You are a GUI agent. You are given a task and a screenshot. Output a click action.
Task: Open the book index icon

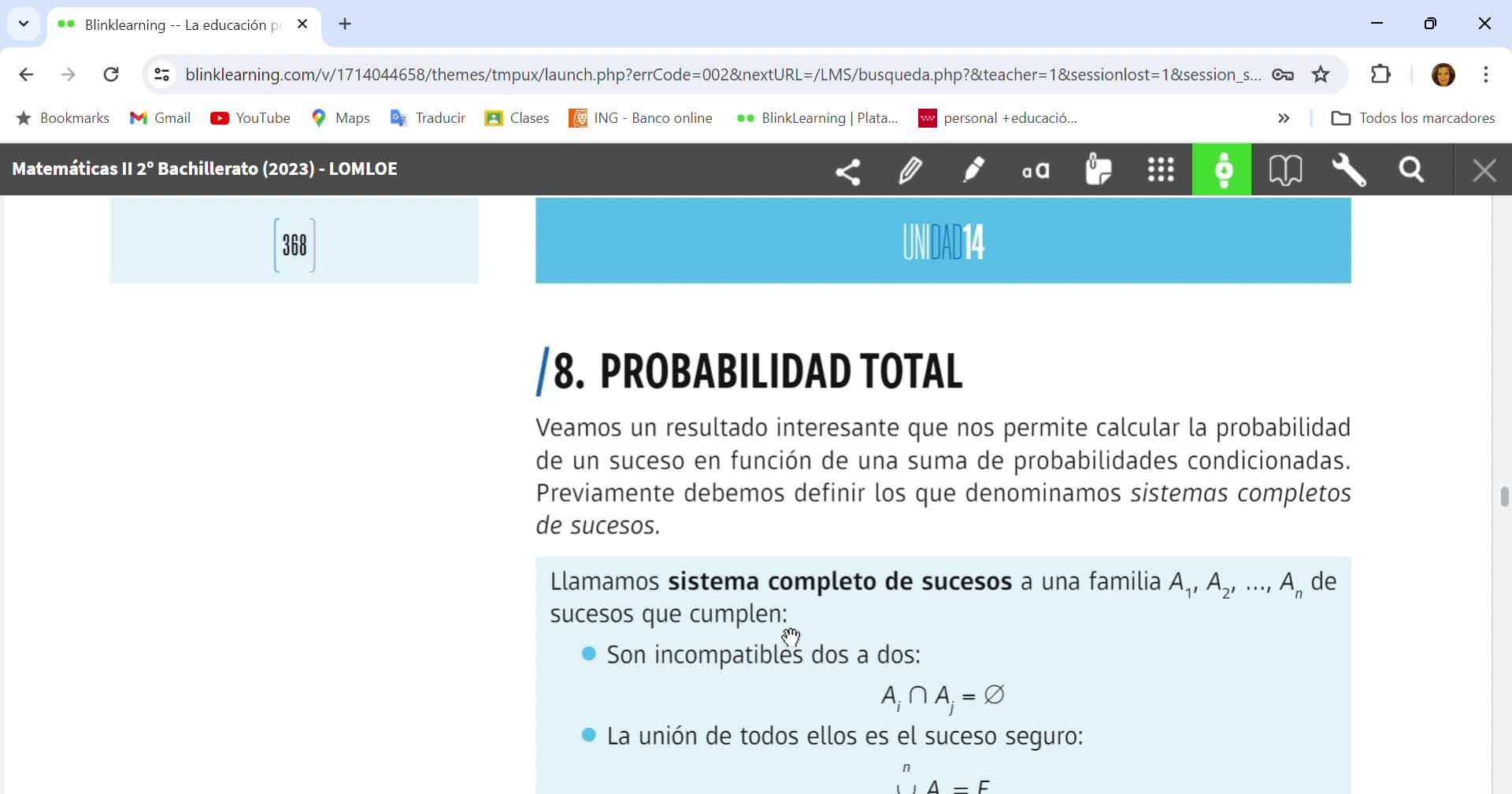coord(1285,170)
